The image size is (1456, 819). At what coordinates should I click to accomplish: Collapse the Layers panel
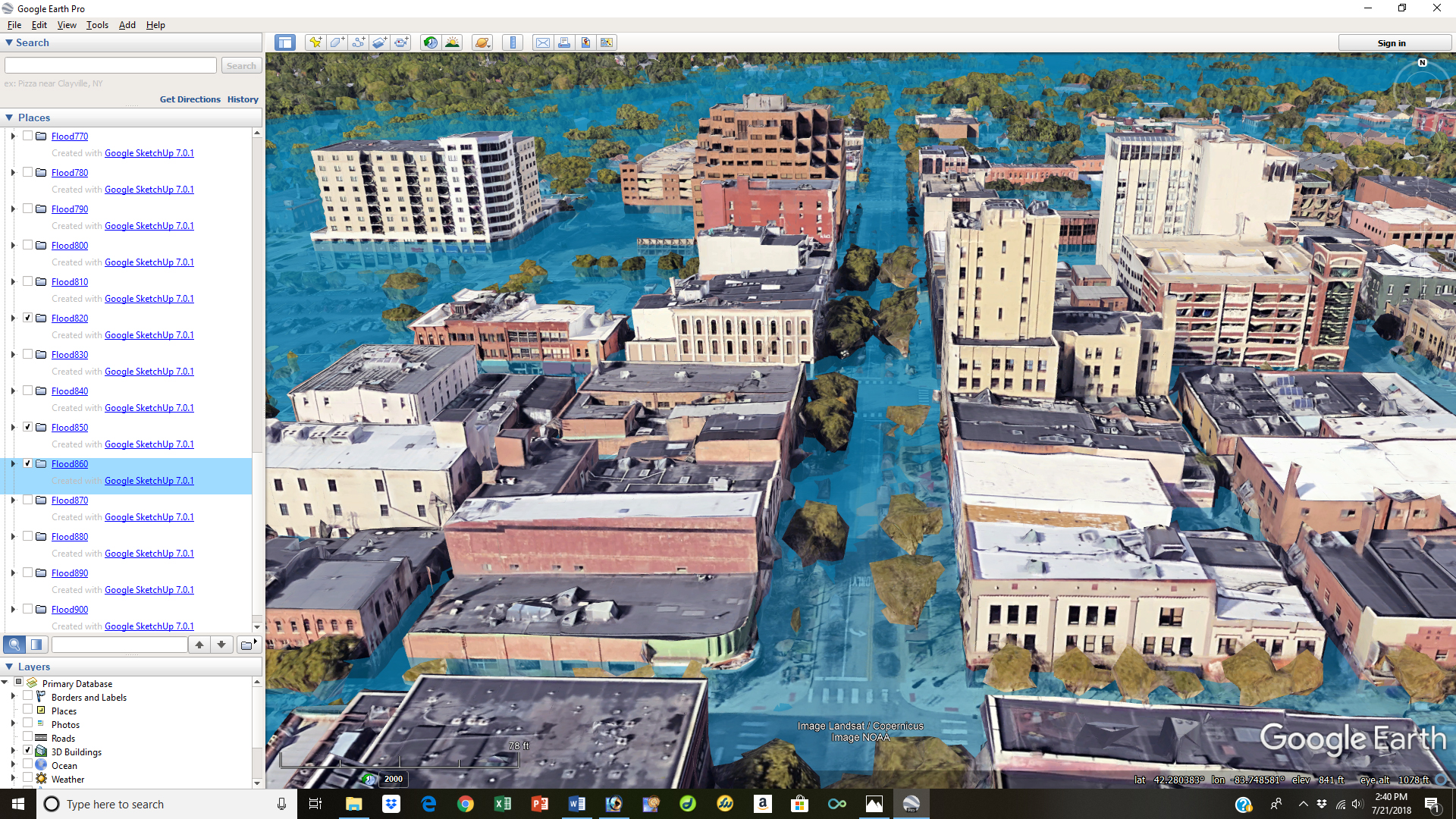[x=9, y=667]
